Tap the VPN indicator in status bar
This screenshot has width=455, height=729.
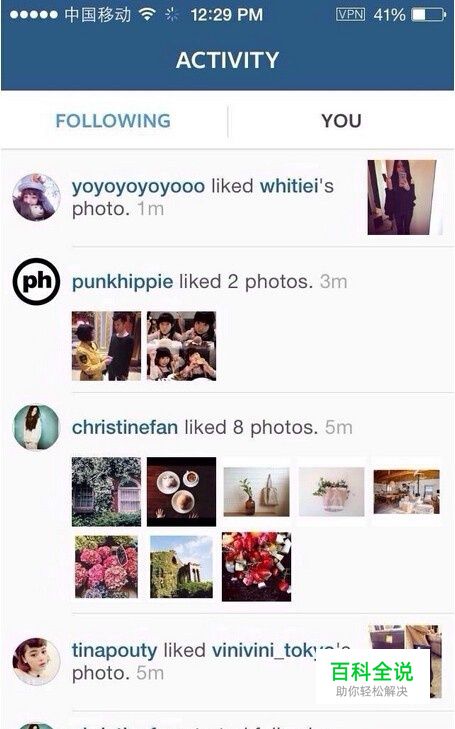pos(350,14)
